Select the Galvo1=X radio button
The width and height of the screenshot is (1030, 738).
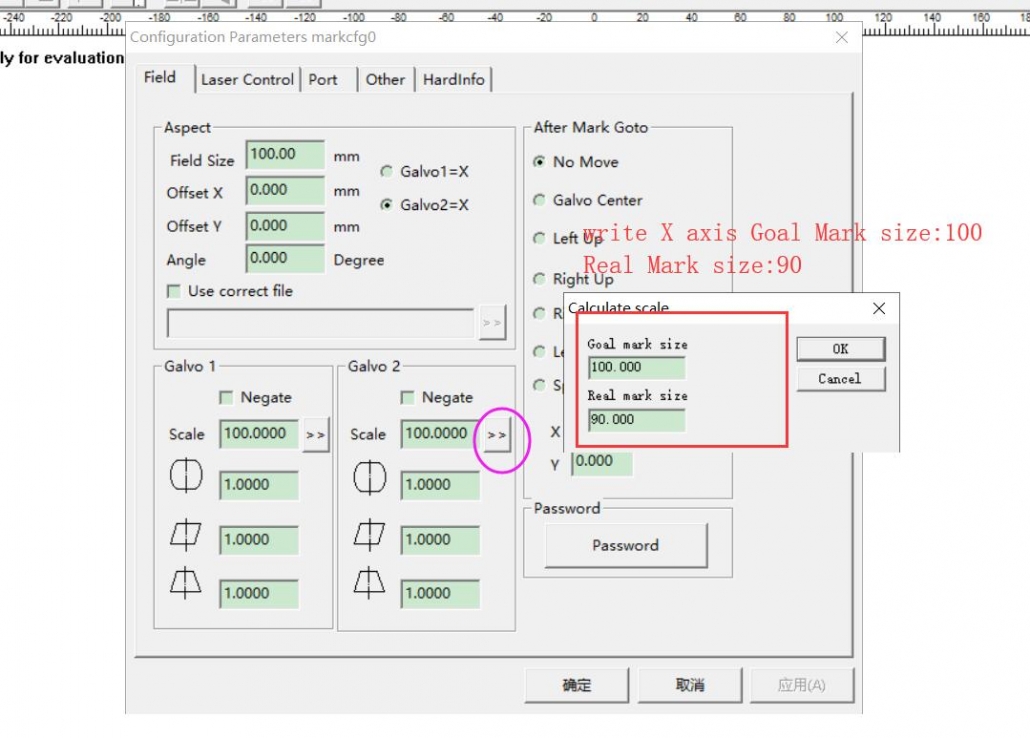pyautogui.click(x=385, y=171)
